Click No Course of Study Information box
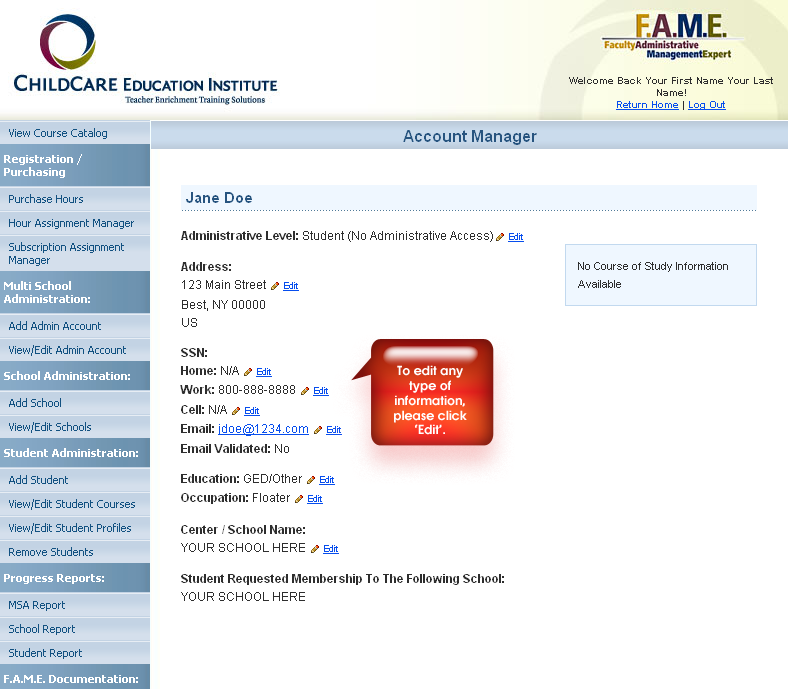Viewport: 788px width, 689px height. click(x=661, y=275)
